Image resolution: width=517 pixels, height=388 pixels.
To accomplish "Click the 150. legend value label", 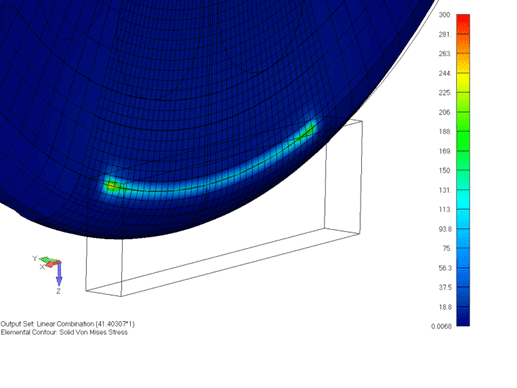I will (x=445, y=170).
